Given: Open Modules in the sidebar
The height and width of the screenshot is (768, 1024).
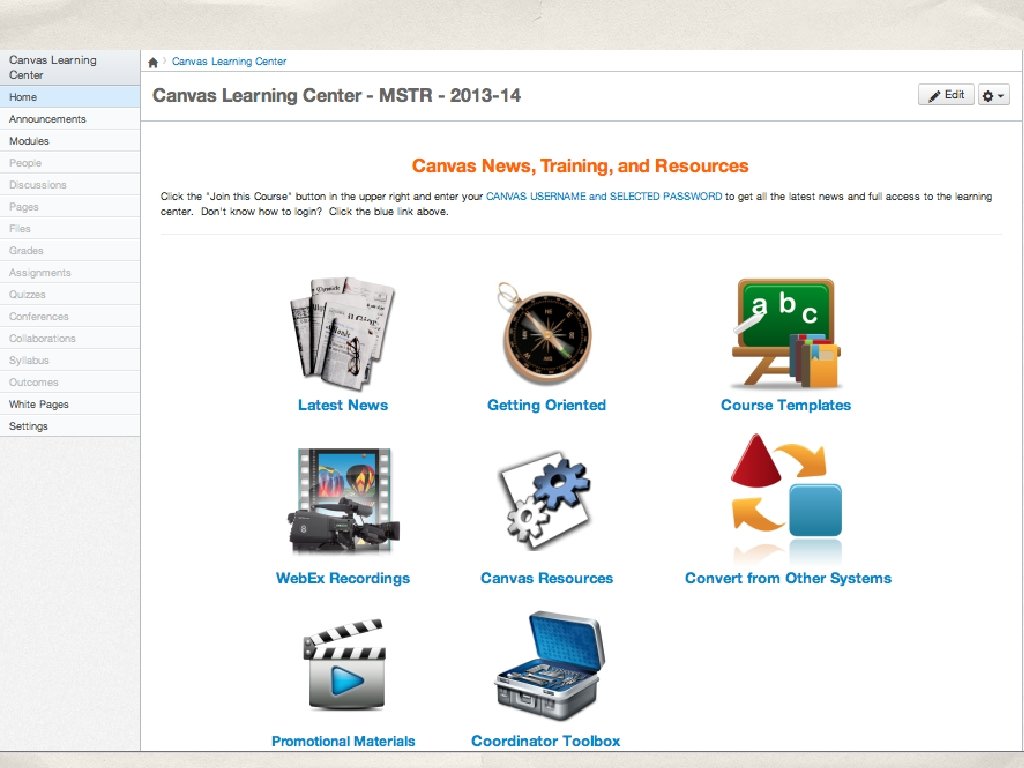Looking at the screenshot, I should [x=70, y=141].
